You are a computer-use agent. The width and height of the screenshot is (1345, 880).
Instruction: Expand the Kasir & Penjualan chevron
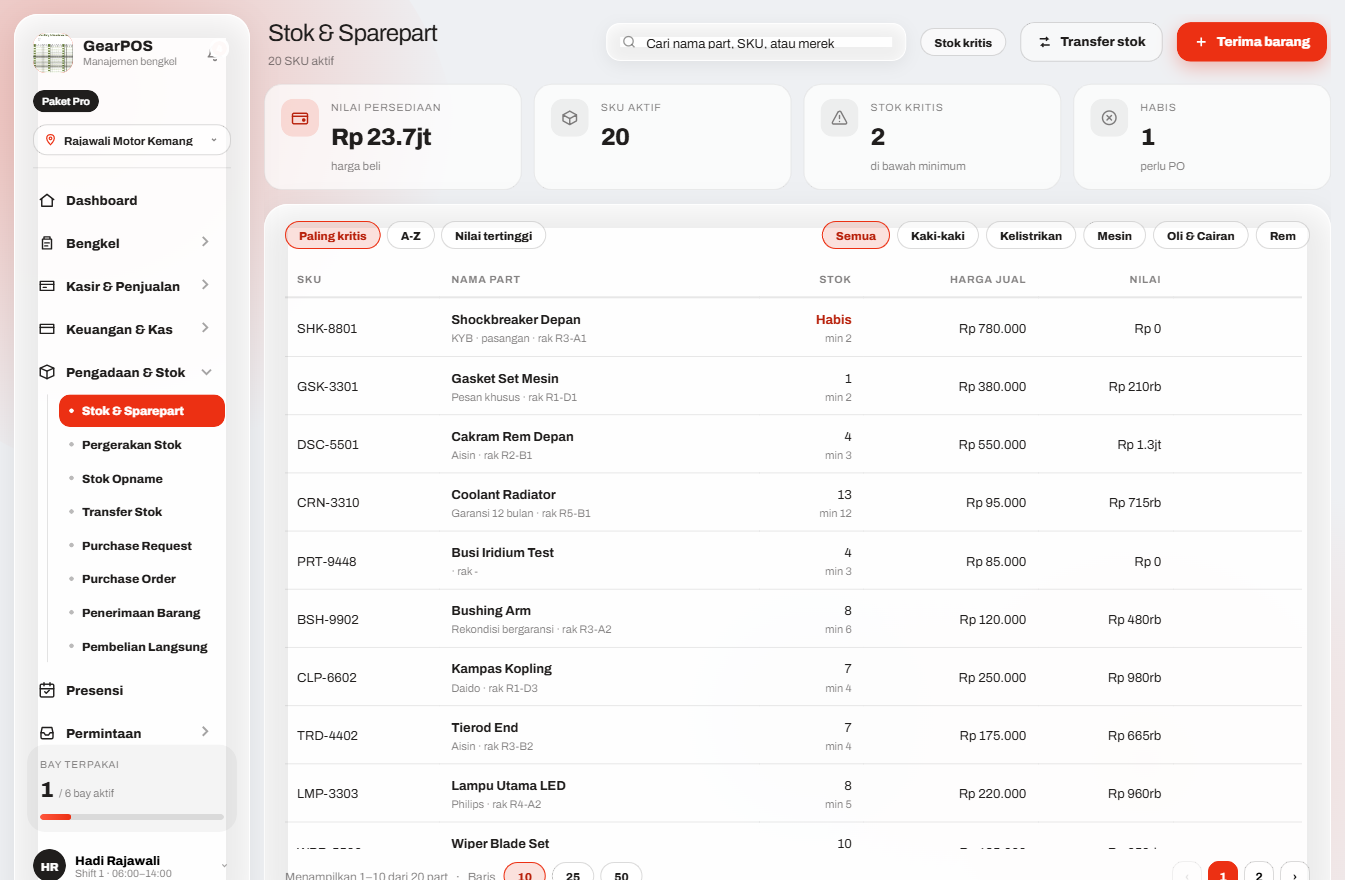(x=205, y=285)
